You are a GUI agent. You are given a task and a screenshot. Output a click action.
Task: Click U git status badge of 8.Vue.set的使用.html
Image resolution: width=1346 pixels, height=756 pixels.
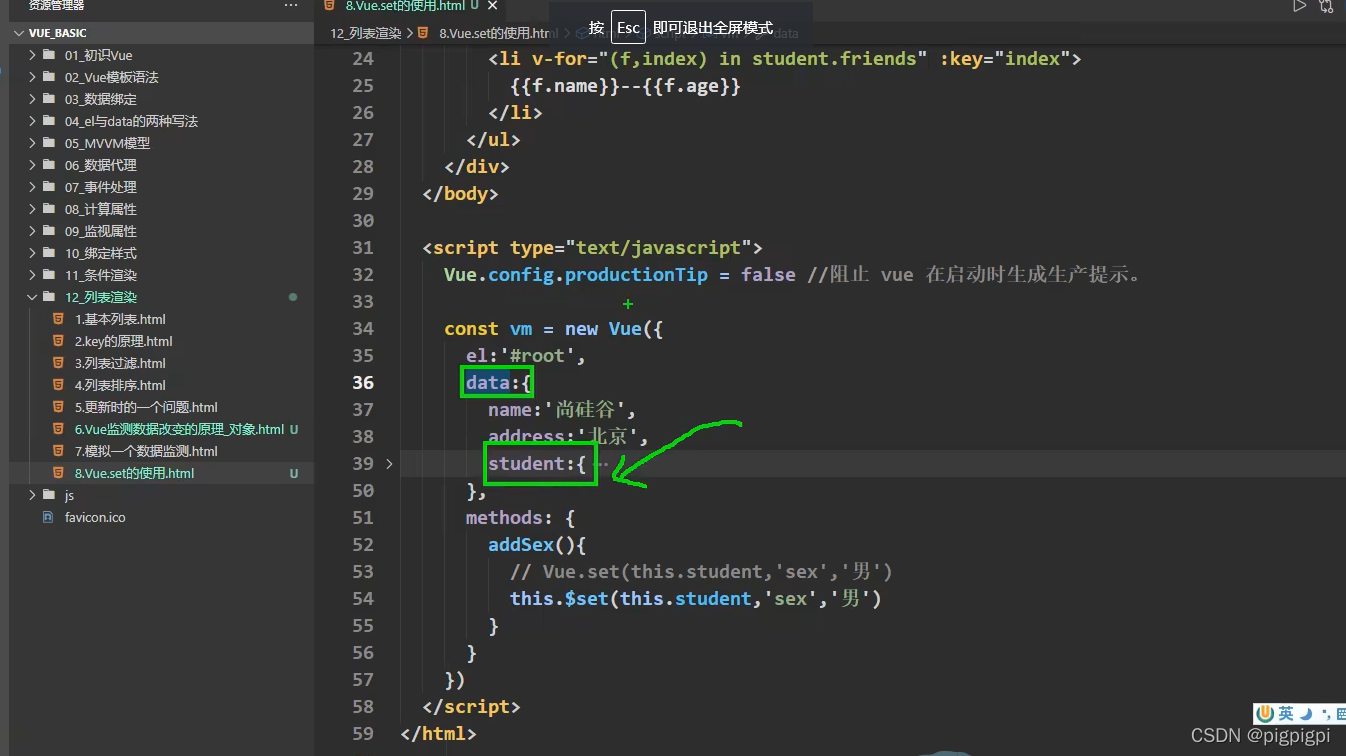294,473
